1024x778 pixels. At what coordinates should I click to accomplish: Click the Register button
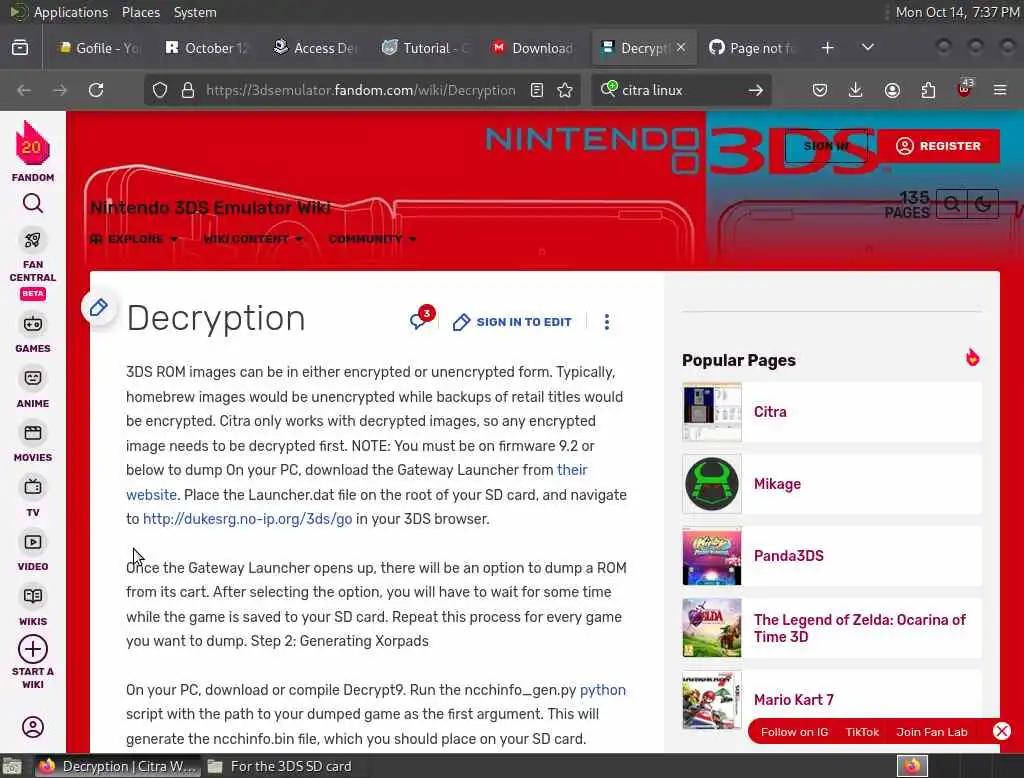point(938,146)
